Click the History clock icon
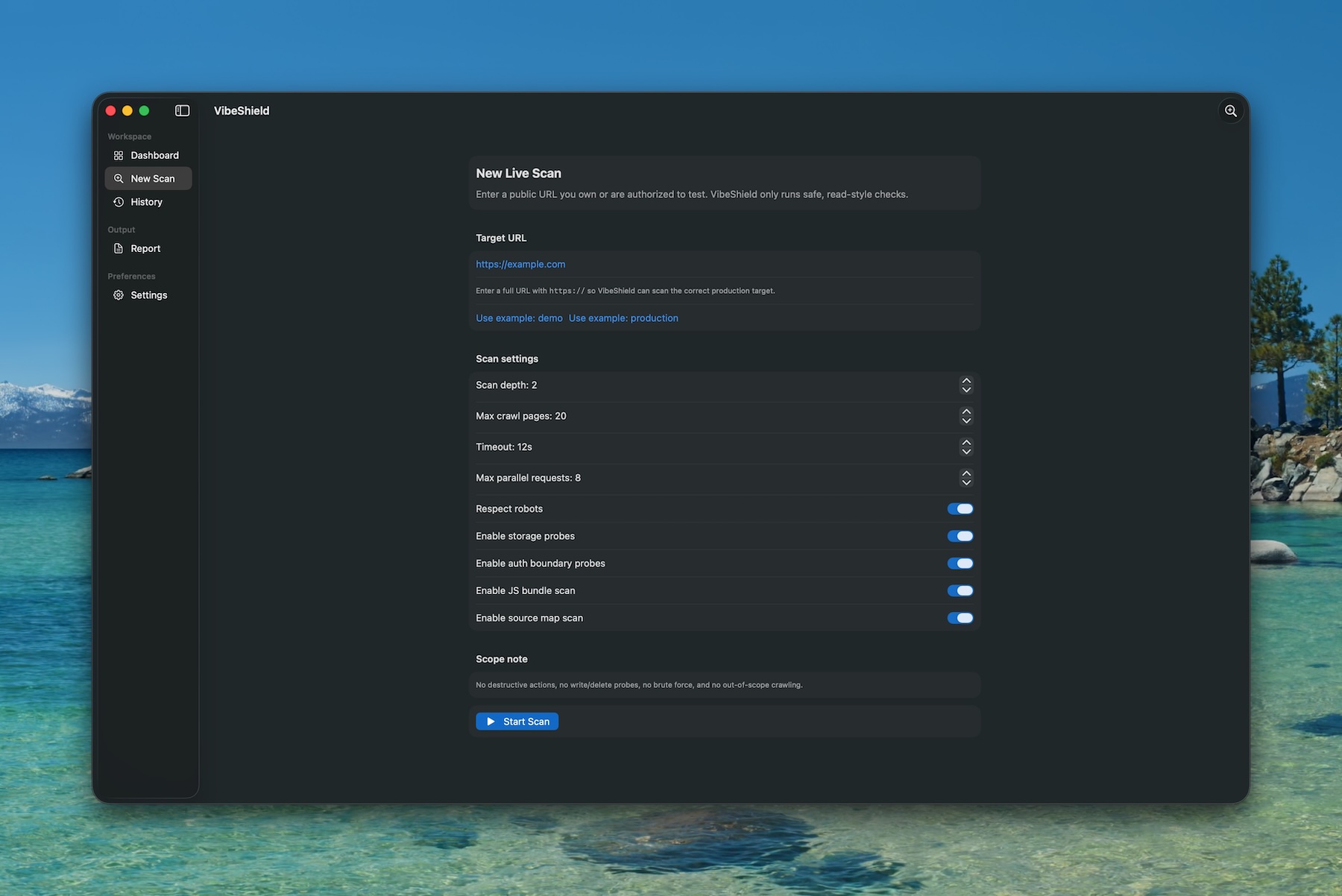Viewport: 1342px width, 896px height. point(119,202)
